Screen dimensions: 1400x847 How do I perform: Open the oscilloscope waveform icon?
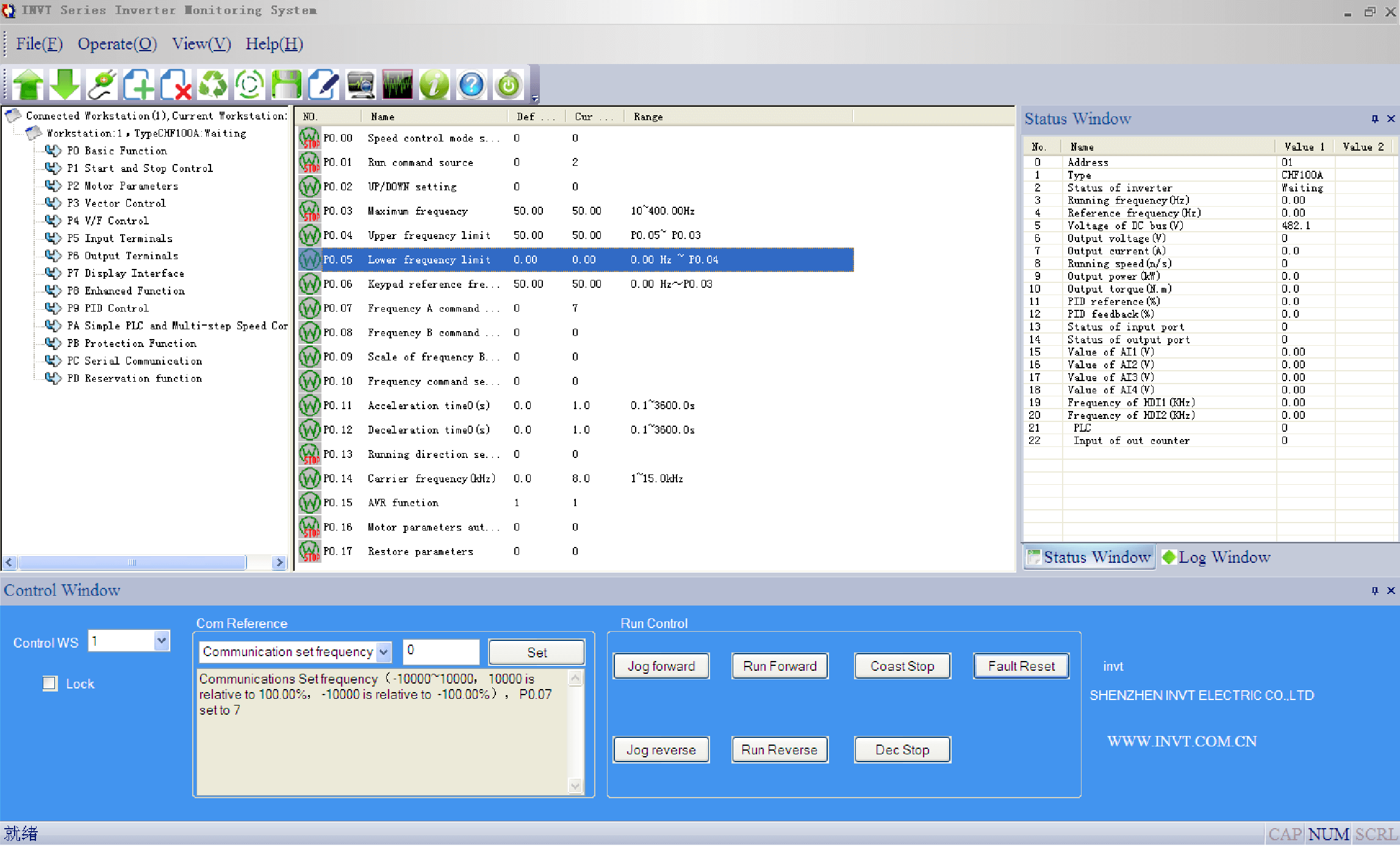397,84
